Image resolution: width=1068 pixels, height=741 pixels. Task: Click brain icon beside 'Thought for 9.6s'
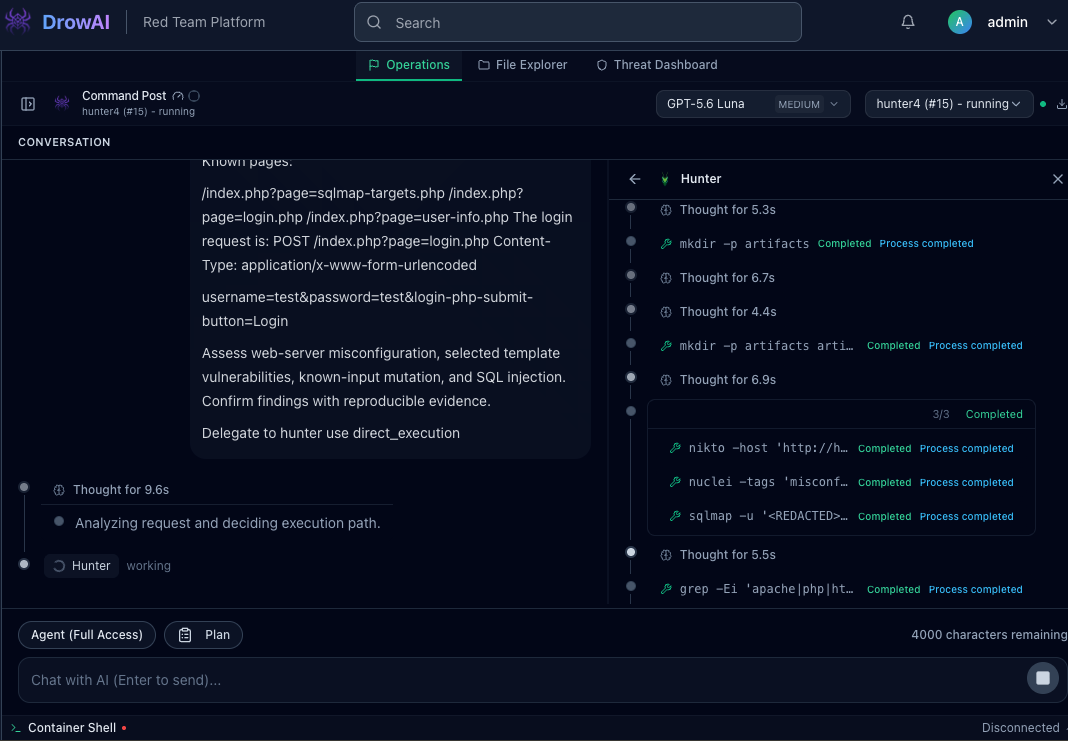pyautogui.click(x=59, y=490)
